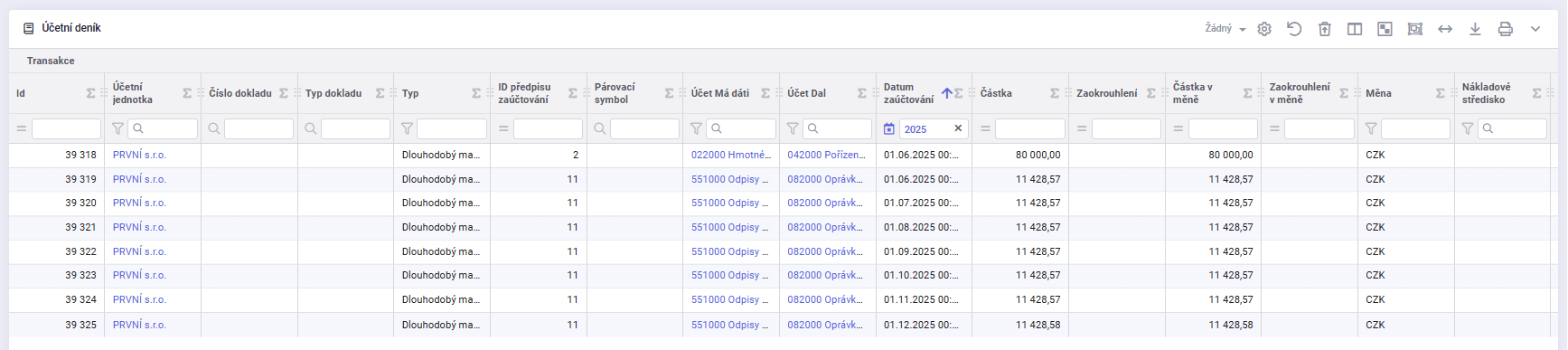Click the select-all frame icon
This screenshot has height=350, width=1568.
point(1415,29)
